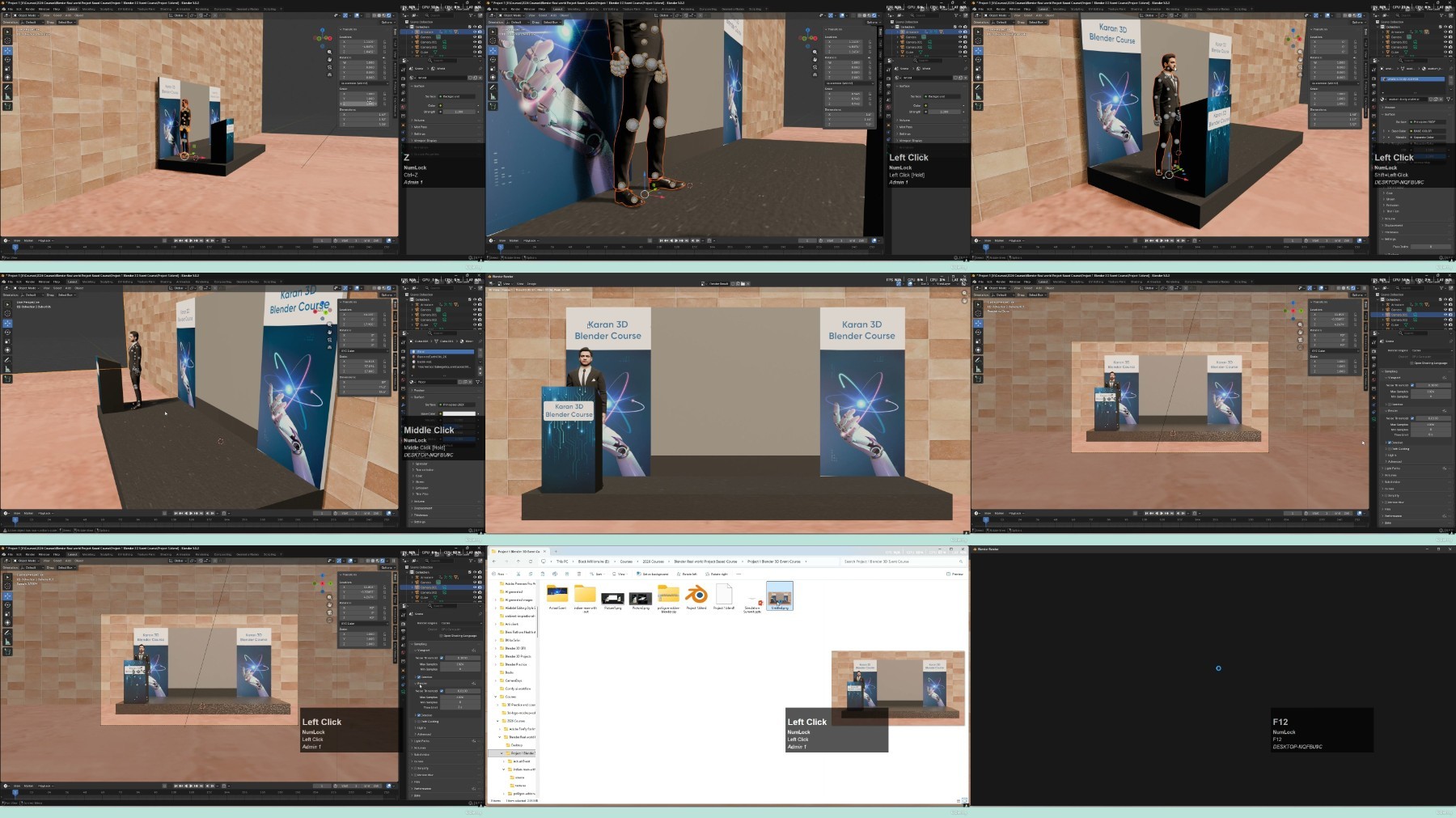1456x818 pixels.
Task: Click Rotate right in File Explorer toolbar
Action: [x=718, y=574]
